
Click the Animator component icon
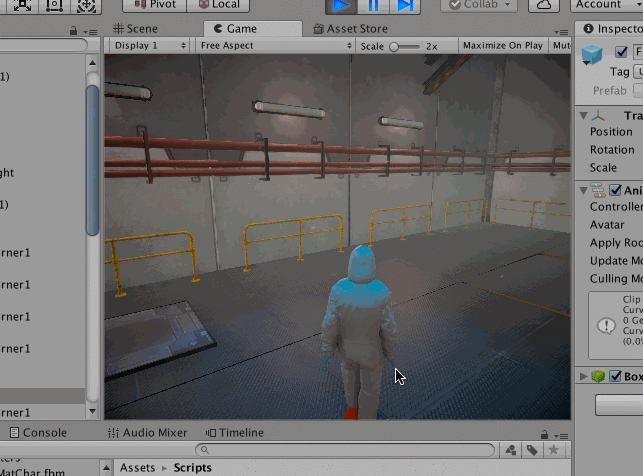pyautogui.click(x=598, y=190)
